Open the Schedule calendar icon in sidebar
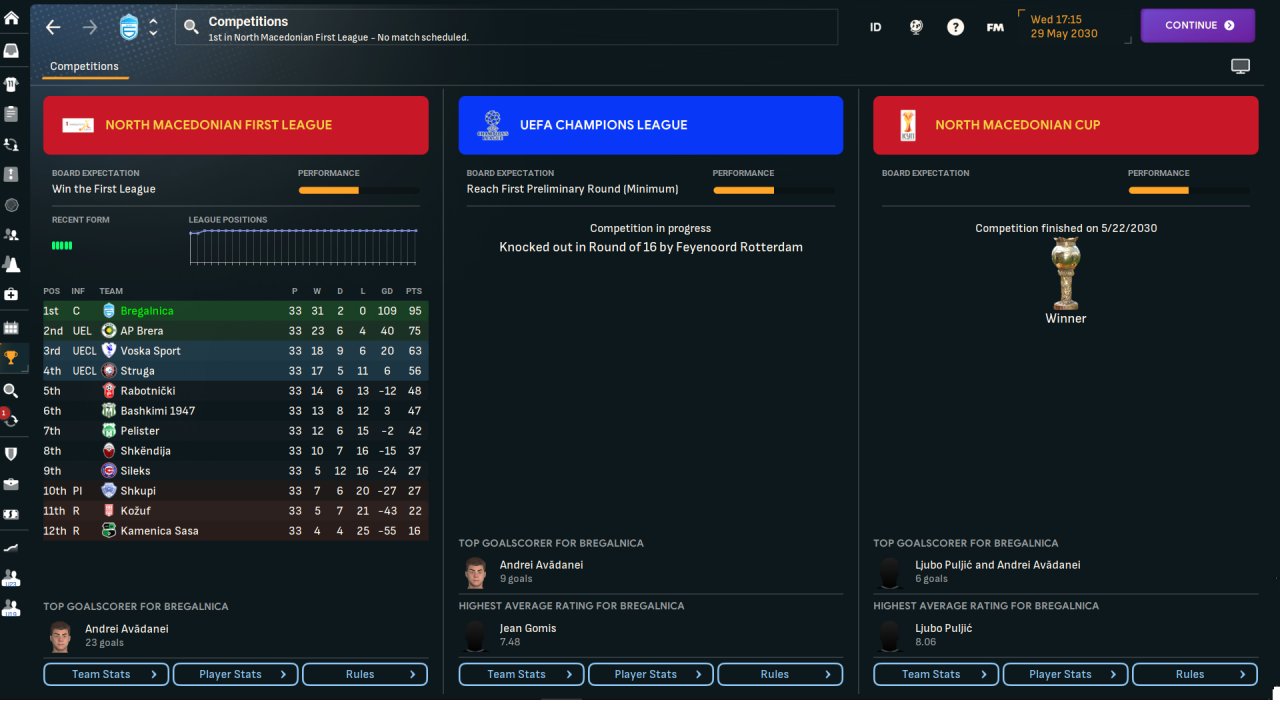Screen dimensions: 1280x720 click(x=11, y=327)
